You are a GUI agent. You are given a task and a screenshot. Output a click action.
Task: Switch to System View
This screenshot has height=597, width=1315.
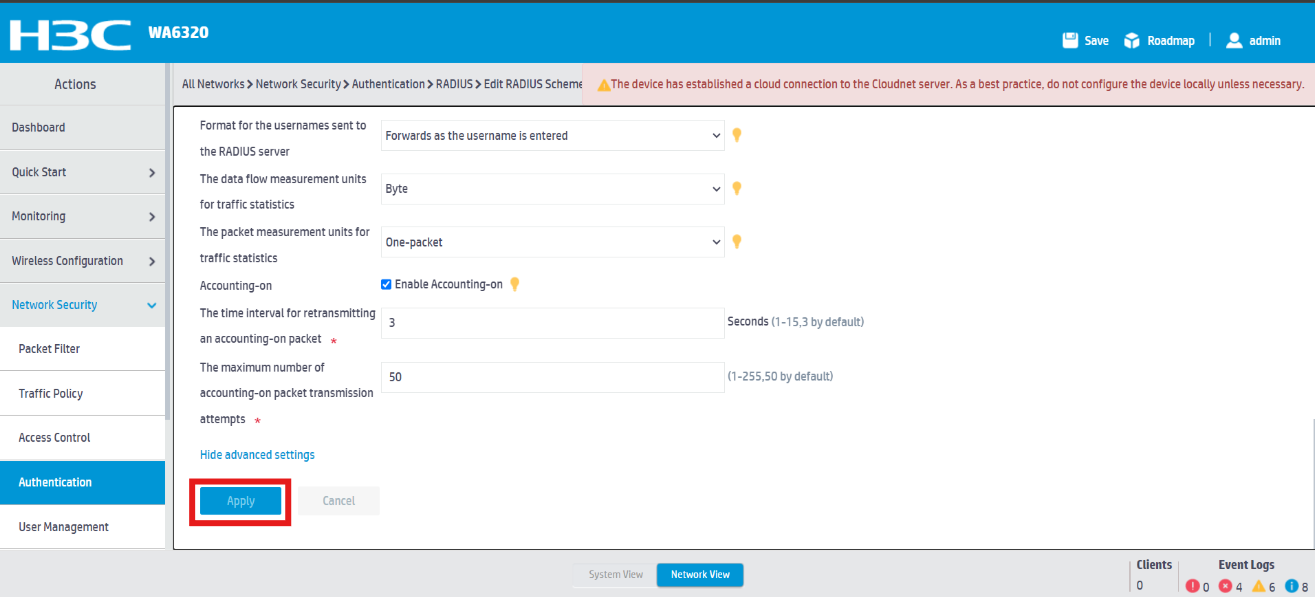point(615,575)
